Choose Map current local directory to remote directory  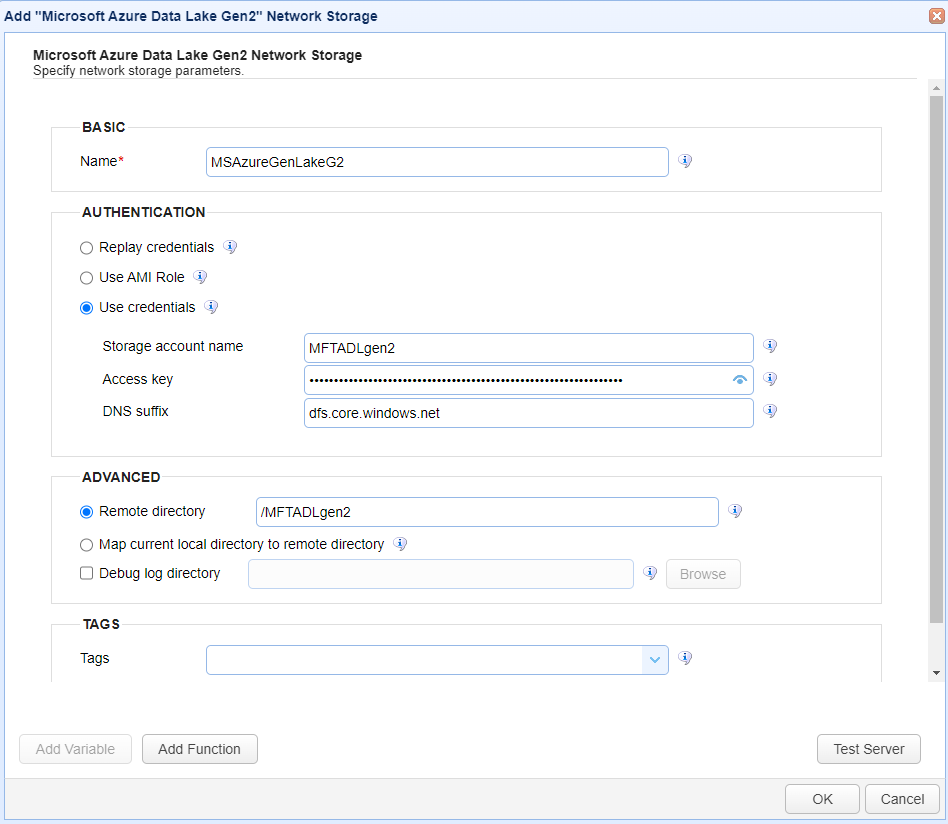(86, 545)
